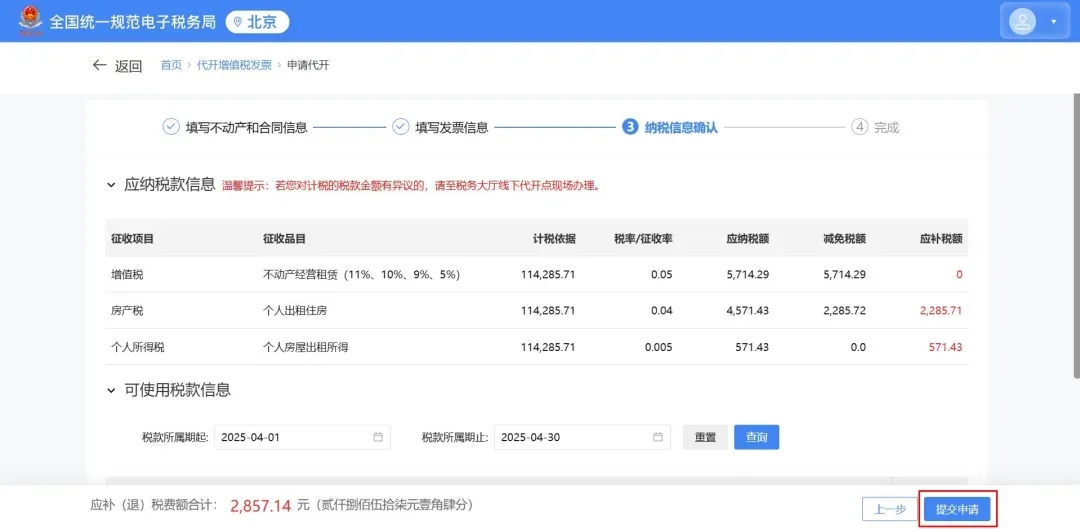The width and height of the screenshot is (1080, 529).
Task: Go to 首页 in the breadcrumb
Action: pyautogui.click(x=171, y=65)
